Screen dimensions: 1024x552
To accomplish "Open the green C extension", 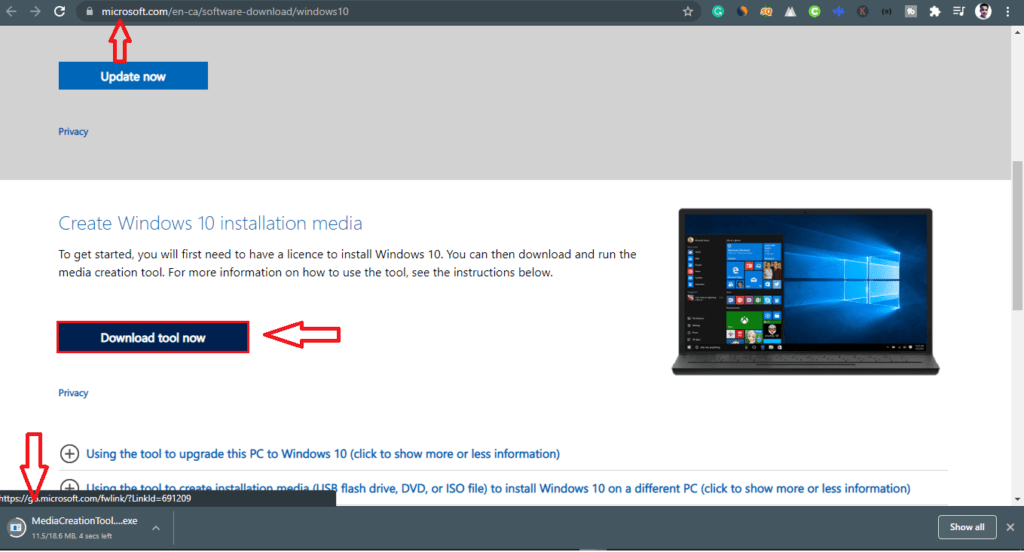I will point(814,11).
